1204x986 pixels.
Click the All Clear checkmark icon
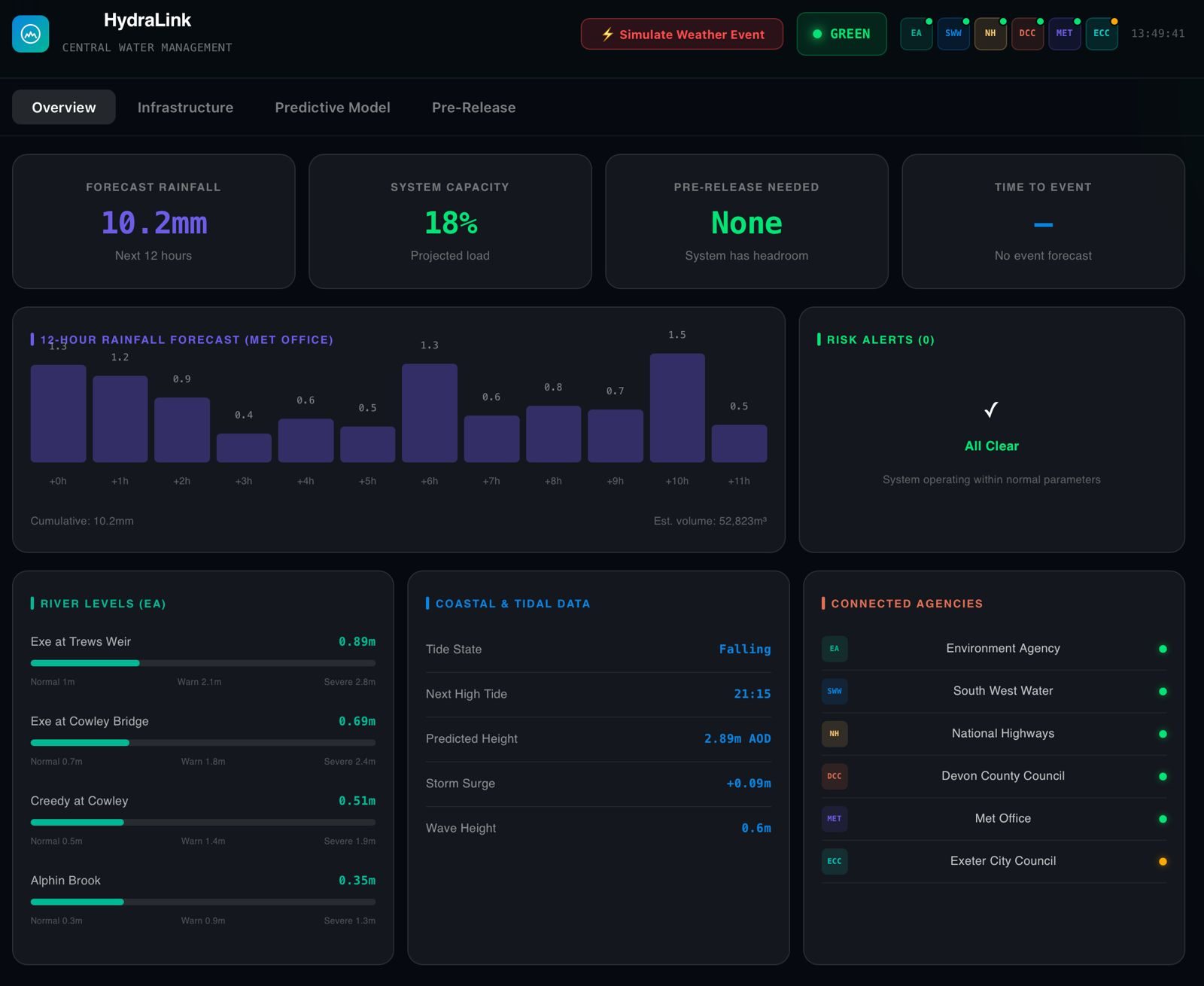pyautogui.click(x=991, y=409)
